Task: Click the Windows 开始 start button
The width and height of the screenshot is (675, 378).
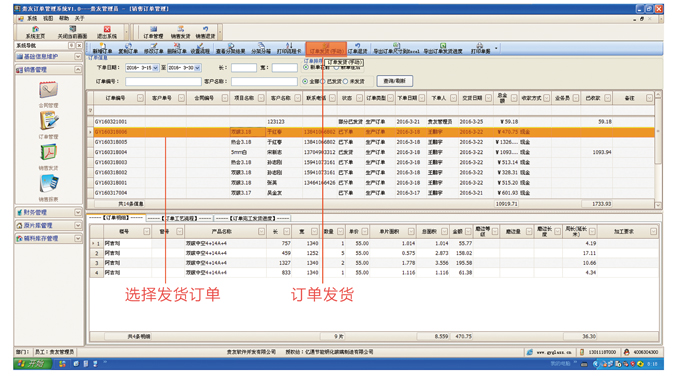Action: (33, 364)
